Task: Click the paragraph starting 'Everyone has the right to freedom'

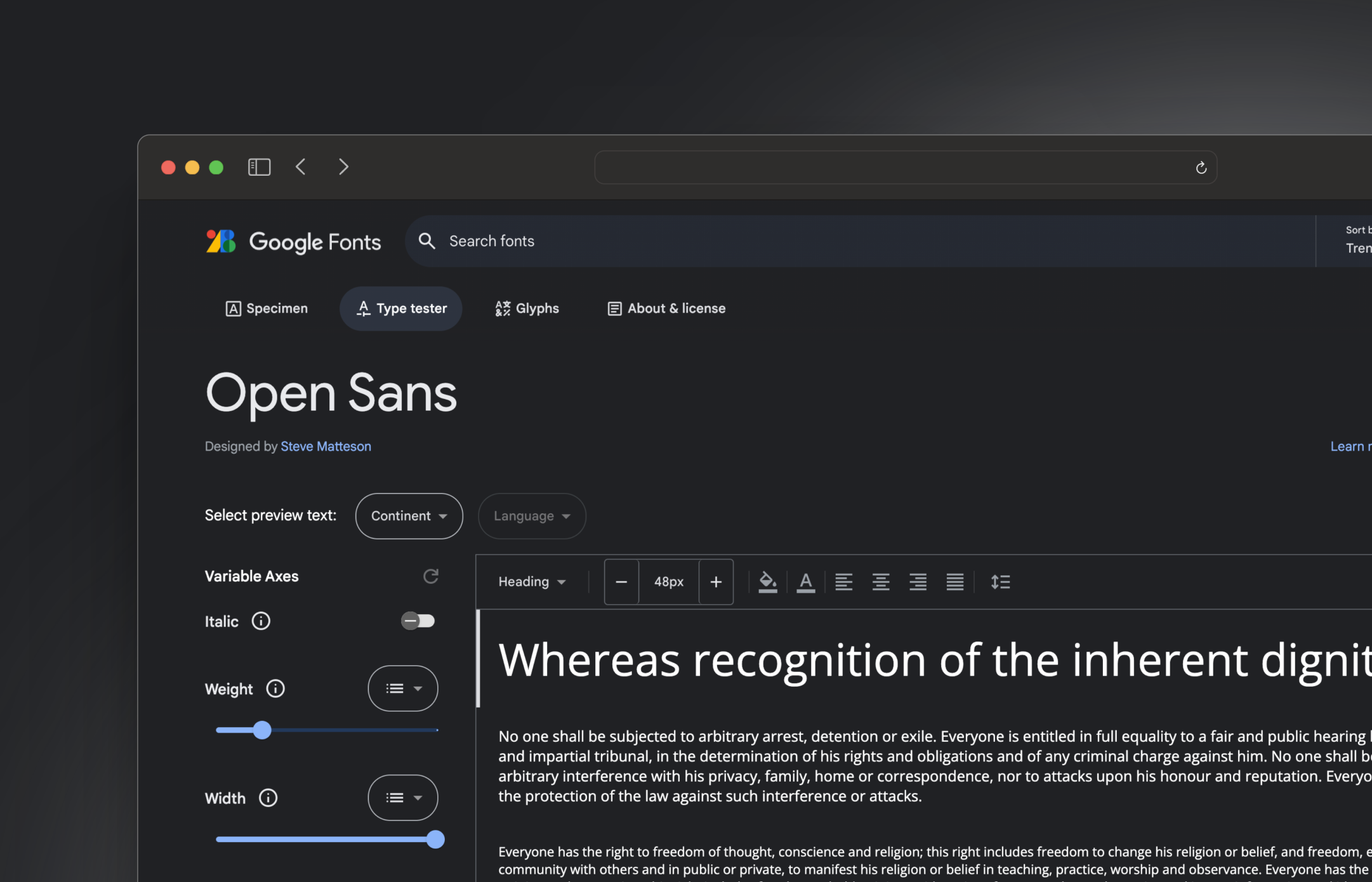Action: pyautogui.click(x=935, y=863)
